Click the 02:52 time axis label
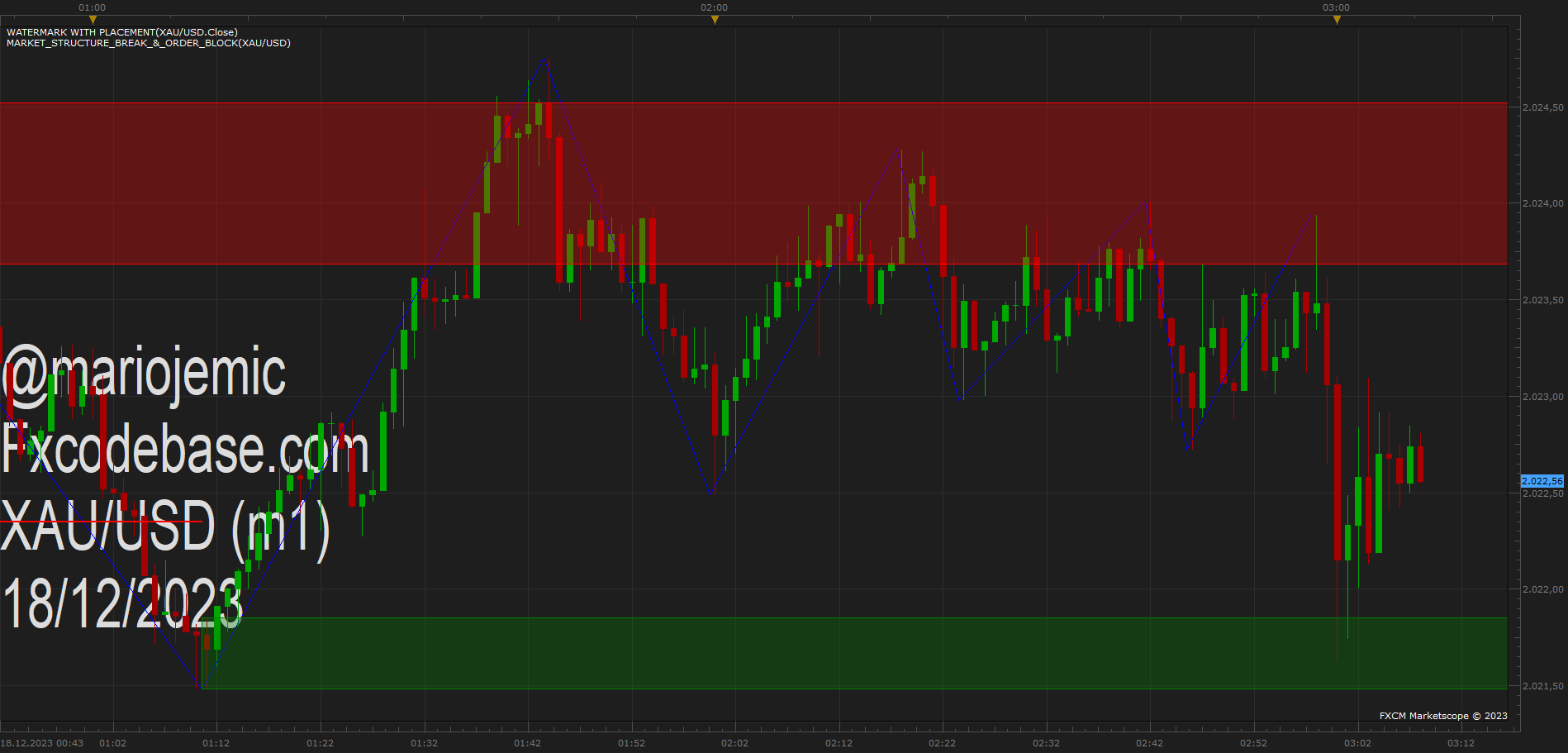This screenshot has width=1568, height=753. coord(1254,743)
